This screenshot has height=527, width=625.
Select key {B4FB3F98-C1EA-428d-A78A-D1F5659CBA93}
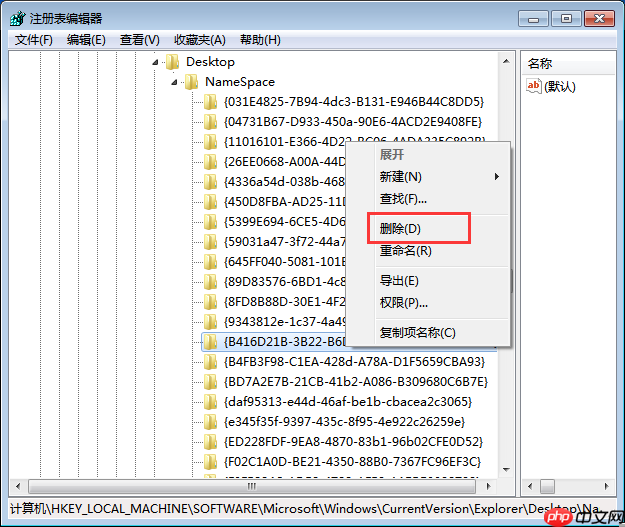pos(354,362)
